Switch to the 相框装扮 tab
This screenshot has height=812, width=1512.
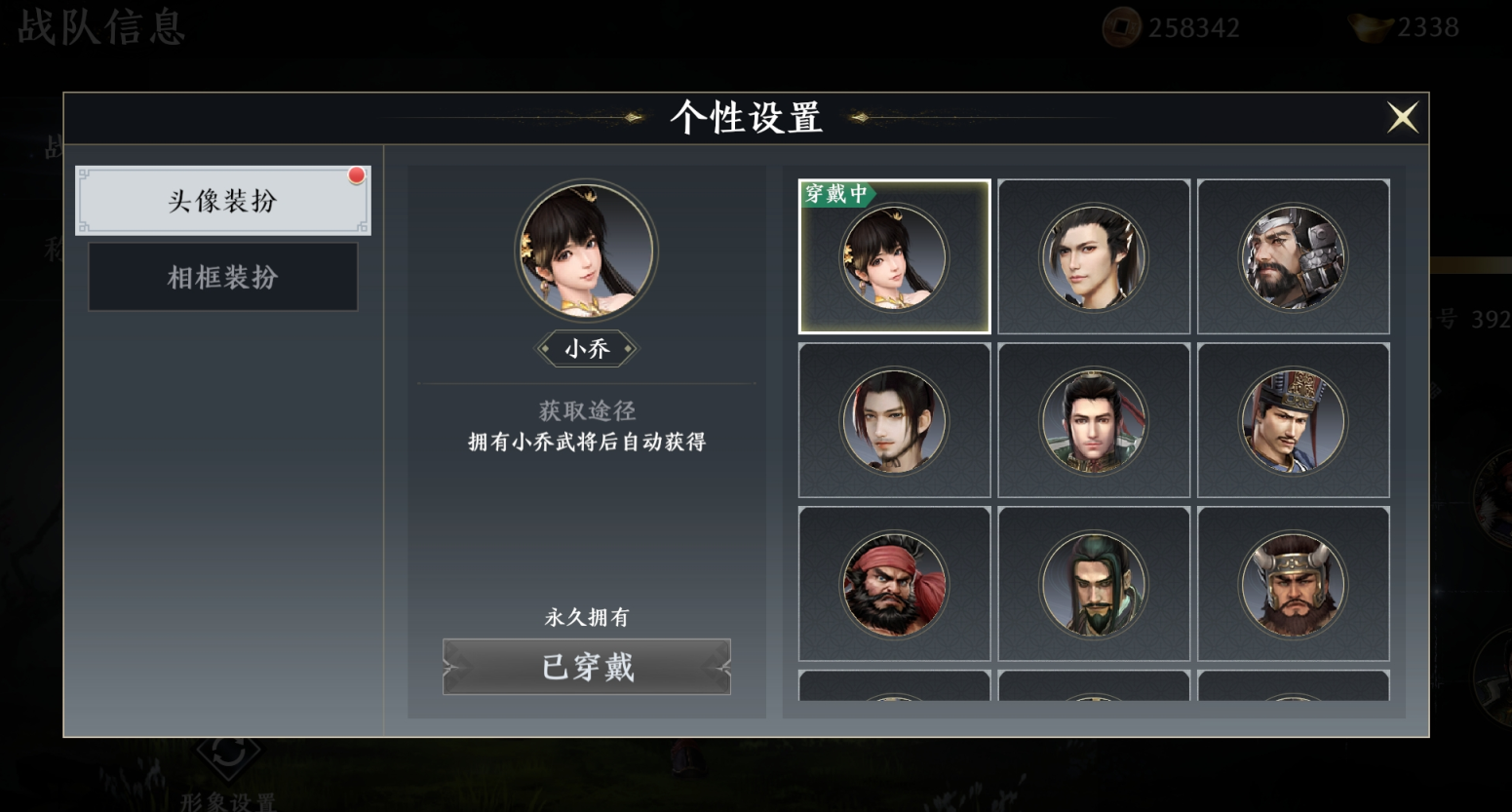[x=222, y=277]
